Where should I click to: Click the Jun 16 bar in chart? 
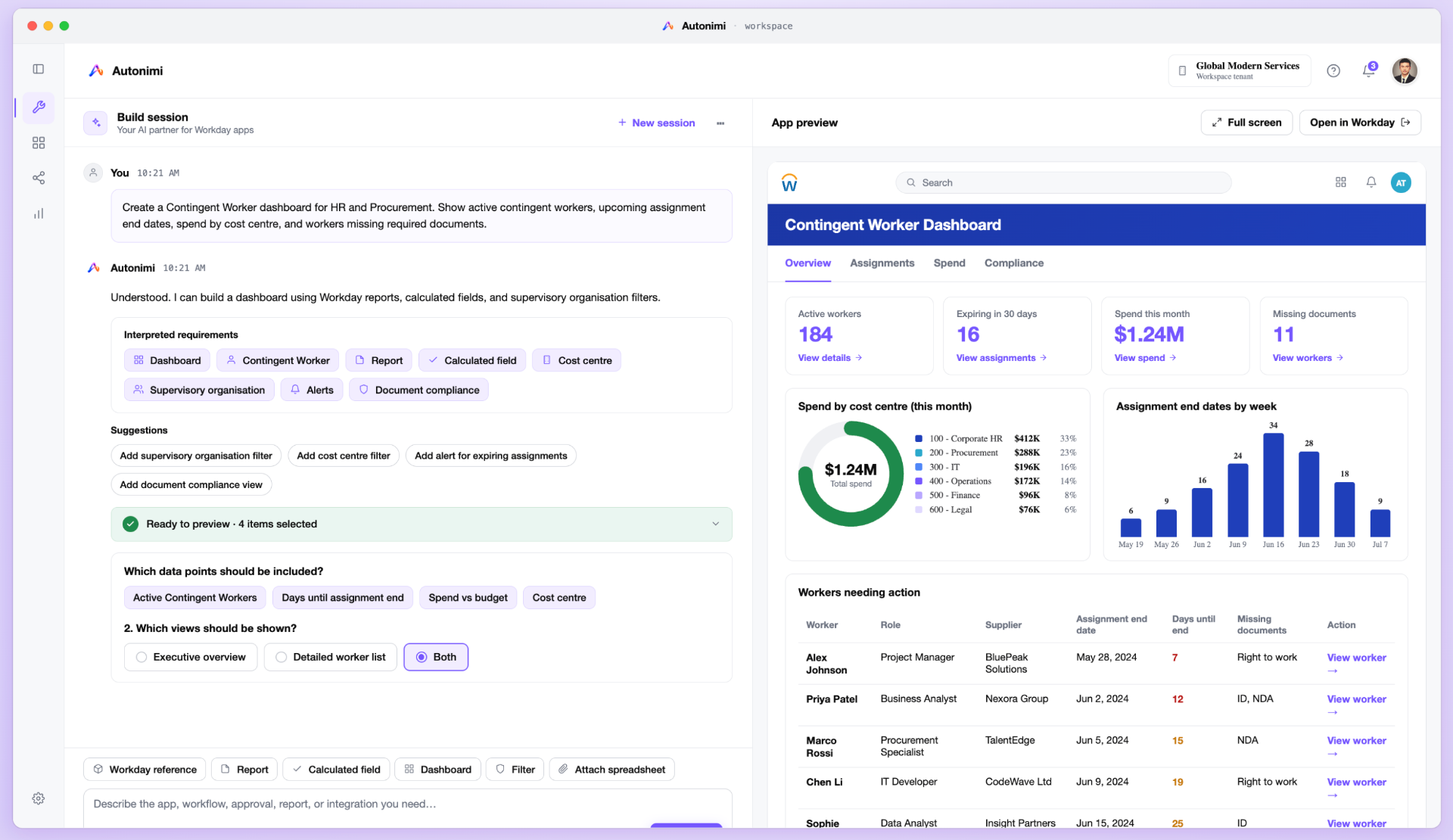click(1273, 485)
